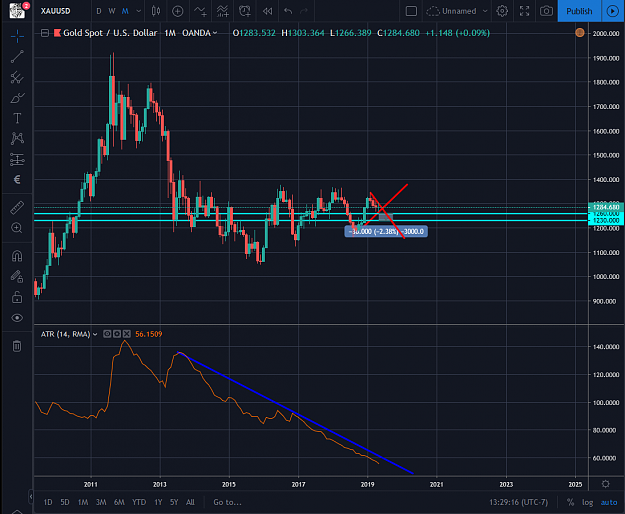Viewport: 625px width, 514px height.
Task: Open chart settings gear in top toolbar
Action: click(x=502, y=11)
